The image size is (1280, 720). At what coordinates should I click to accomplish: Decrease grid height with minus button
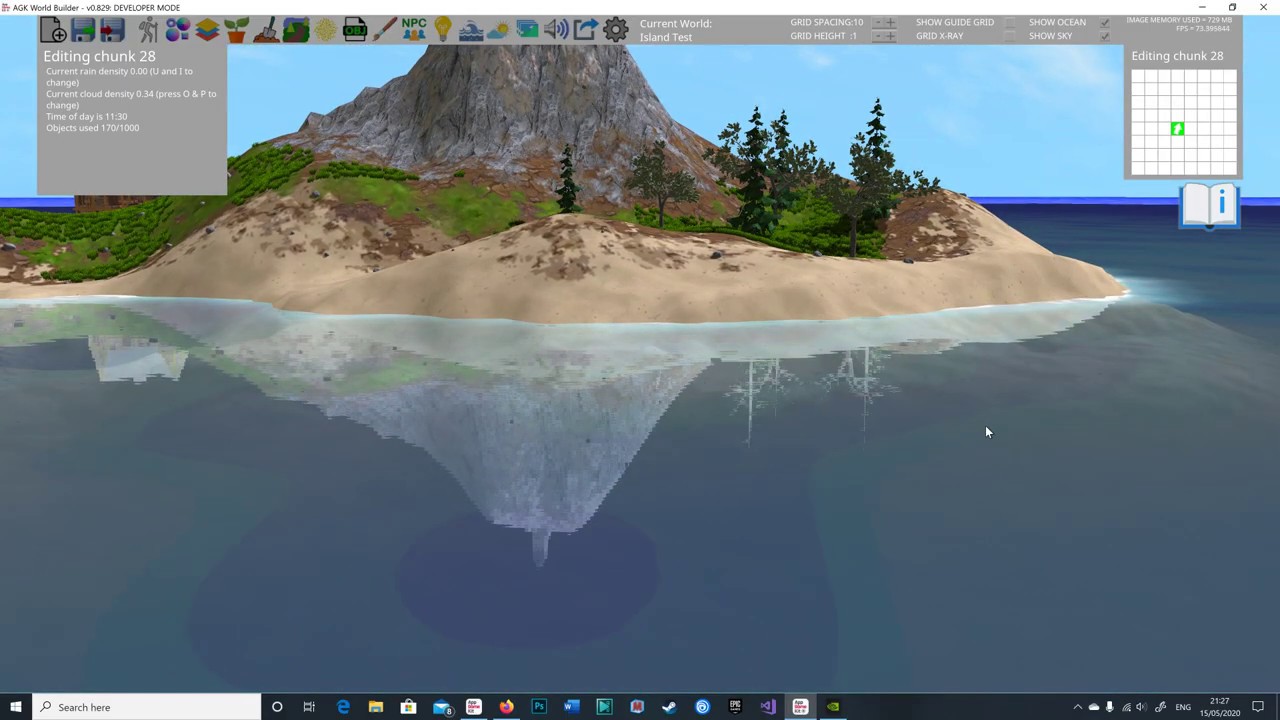pos(878,36)
